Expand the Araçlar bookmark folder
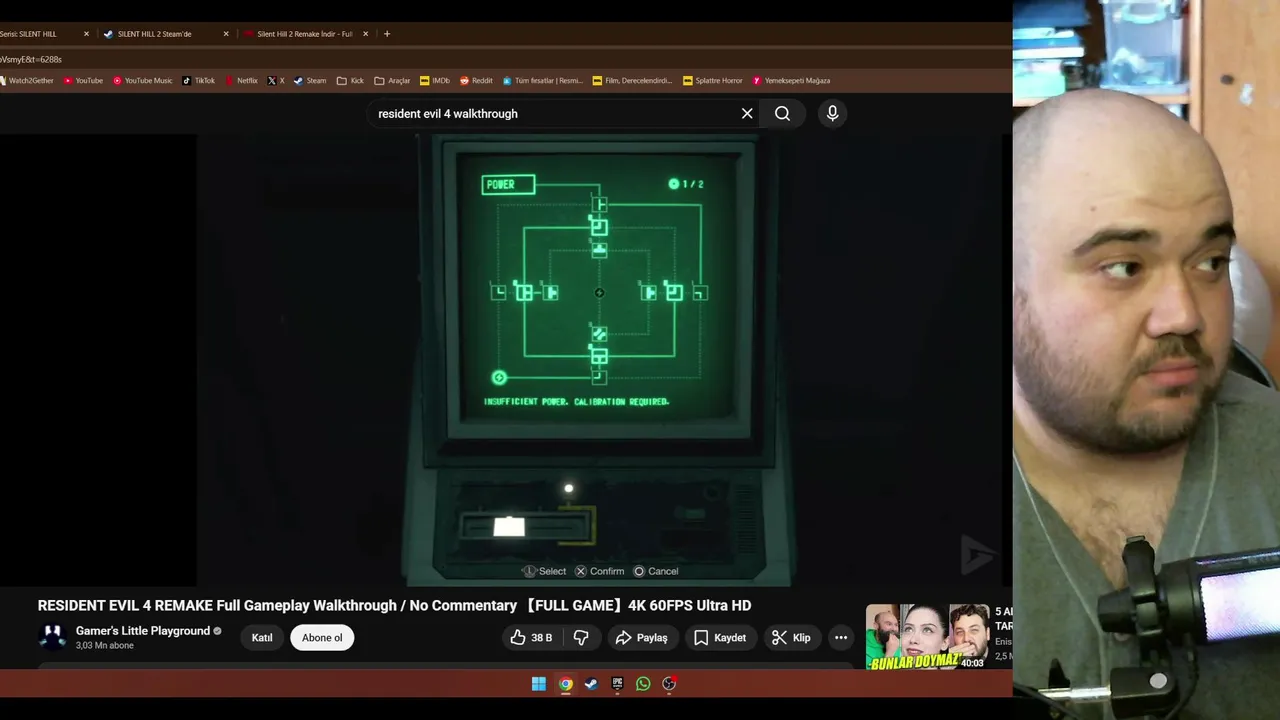1280x720 pixels. coord(392,80)
